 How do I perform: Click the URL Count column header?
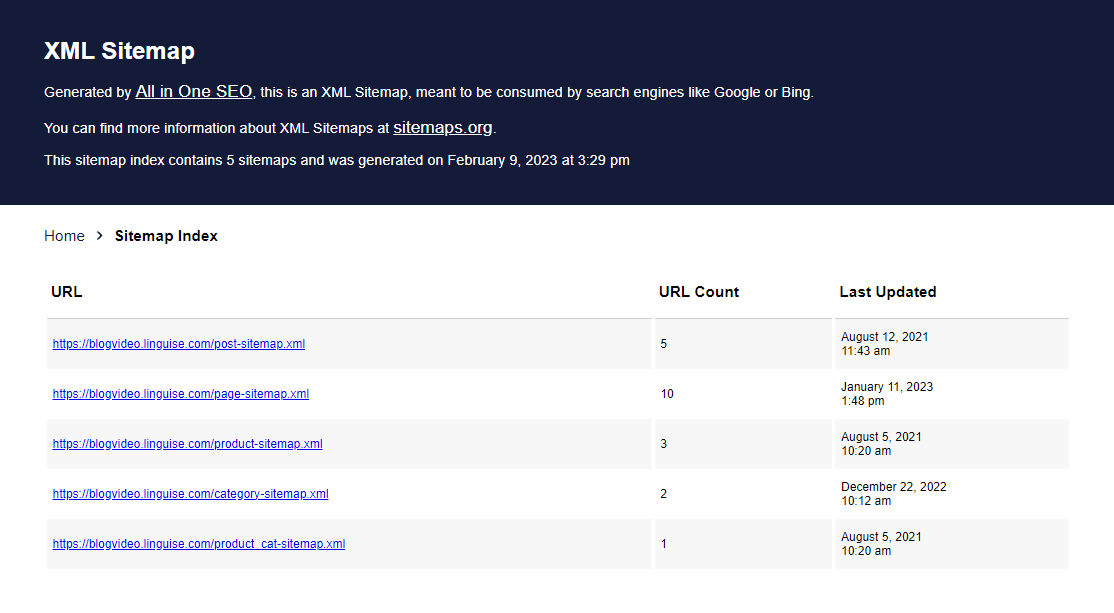[699, 292]
